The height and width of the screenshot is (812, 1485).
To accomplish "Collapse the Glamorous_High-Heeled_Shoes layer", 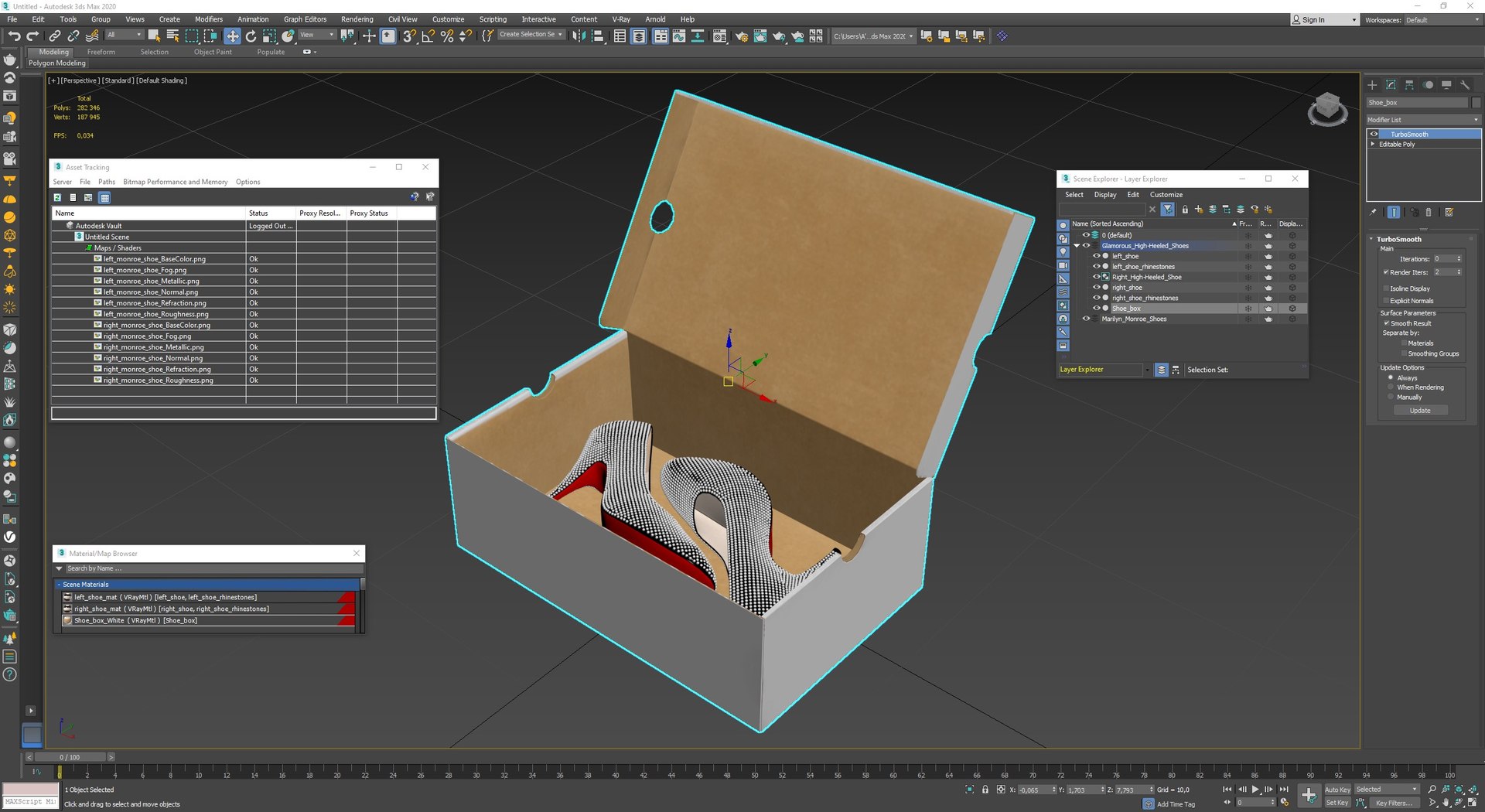I will (1077, 246).
